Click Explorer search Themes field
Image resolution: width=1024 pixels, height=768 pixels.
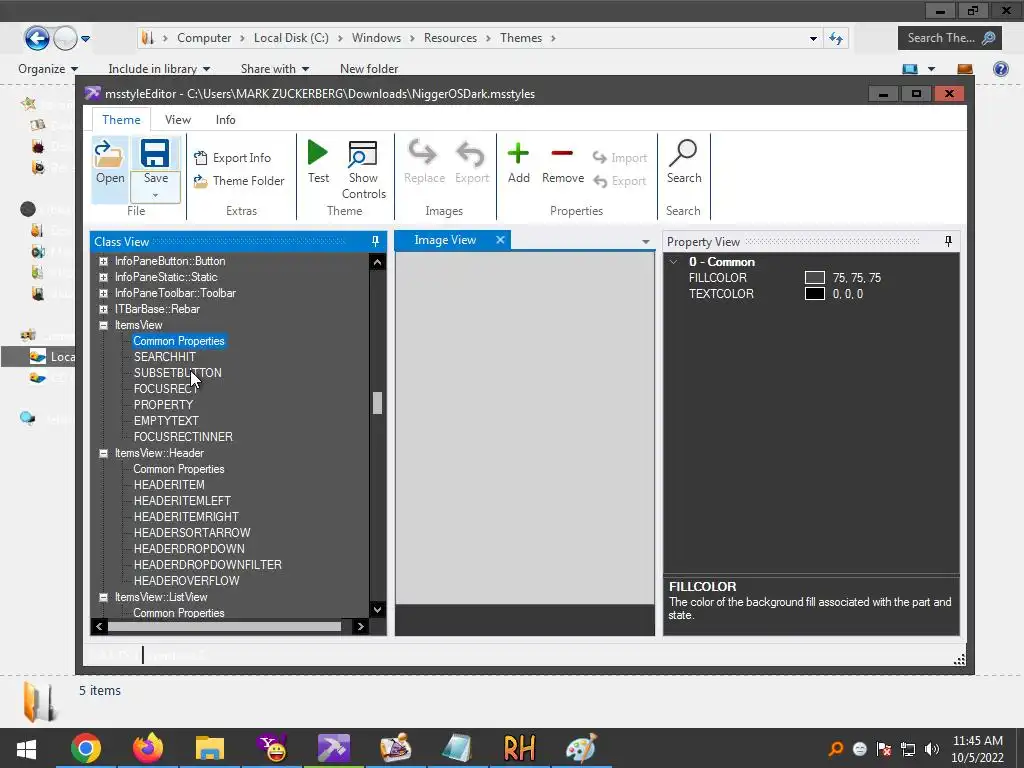click(x=950, y=38)
